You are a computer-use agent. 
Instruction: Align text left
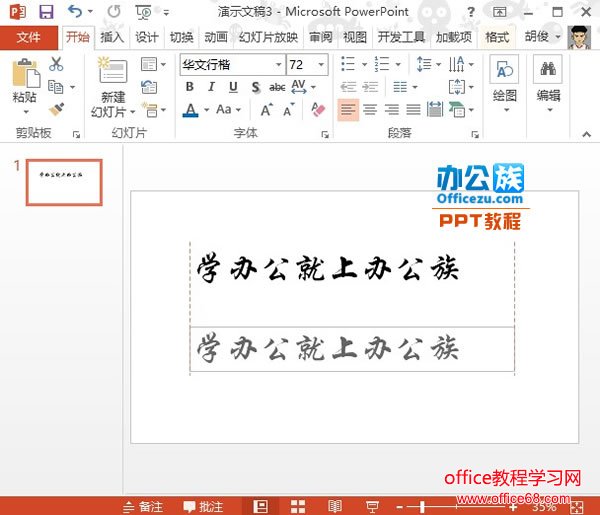(x=348, y=110)
